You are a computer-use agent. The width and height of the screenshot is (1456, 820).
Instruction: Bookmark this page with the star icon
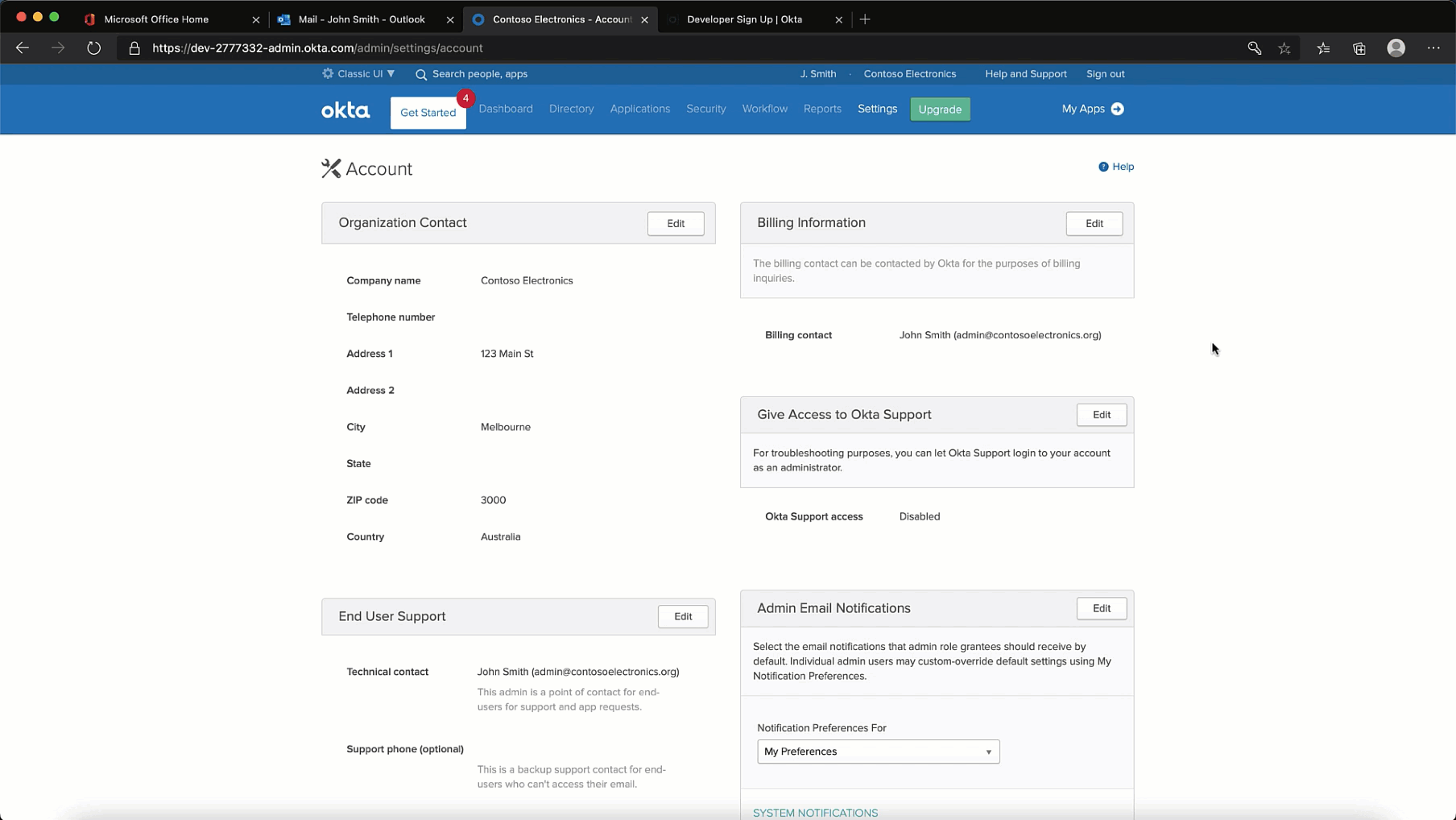pyautogui.click(x=1284, y=48)
